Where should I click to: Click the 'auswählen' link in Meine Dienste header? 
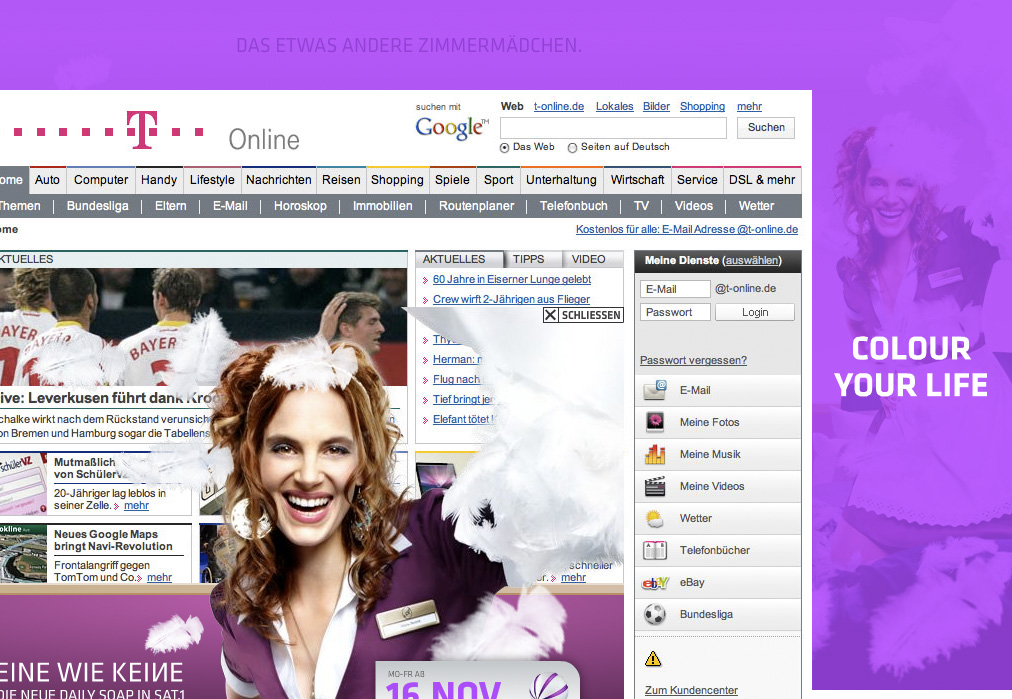pyautogui.click(x=751, y=260)
